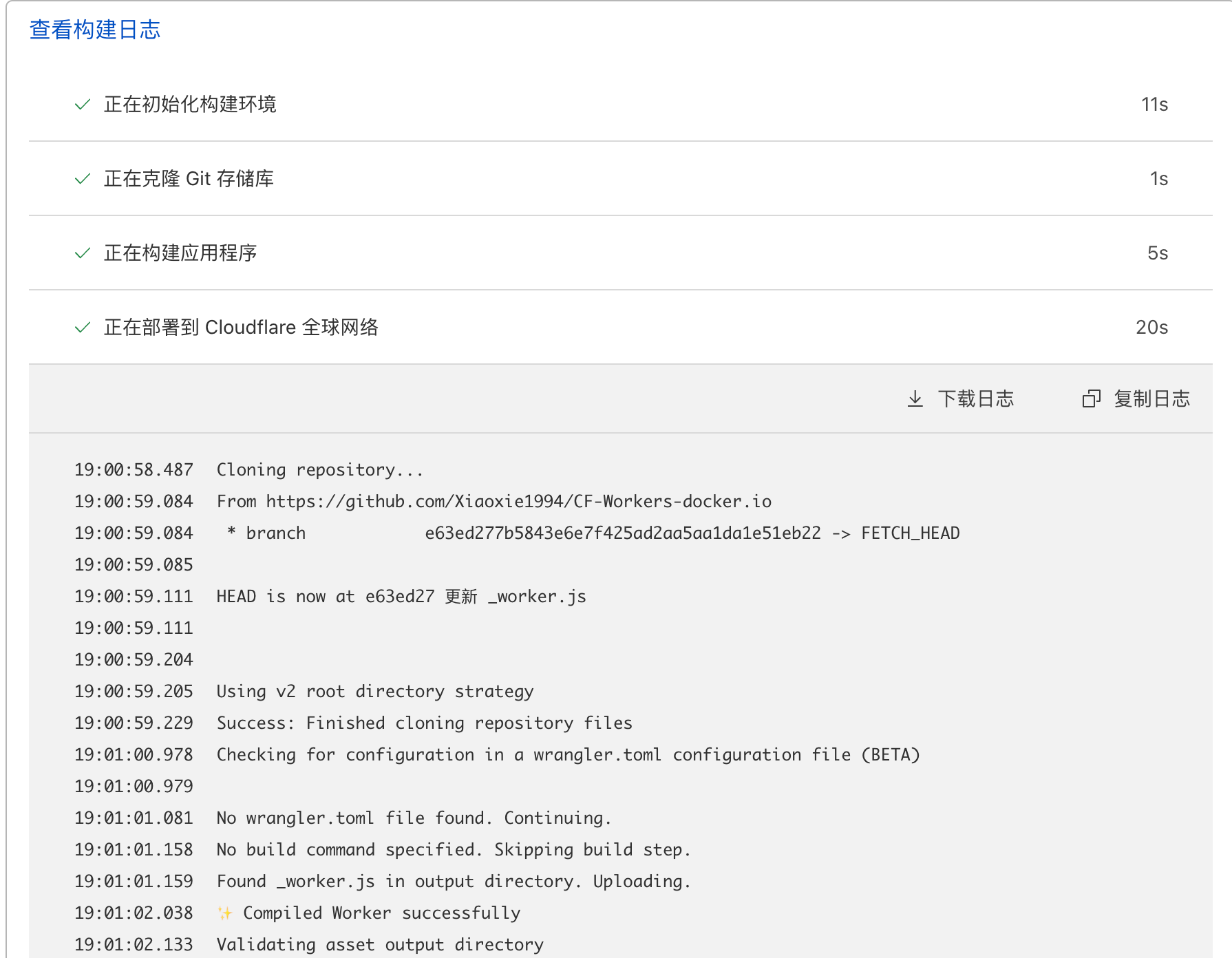Screen dimensions: 1232x958
Task: Expand 正在部署到 Cloudflare 全球网络 step
Action: point(620,328)
